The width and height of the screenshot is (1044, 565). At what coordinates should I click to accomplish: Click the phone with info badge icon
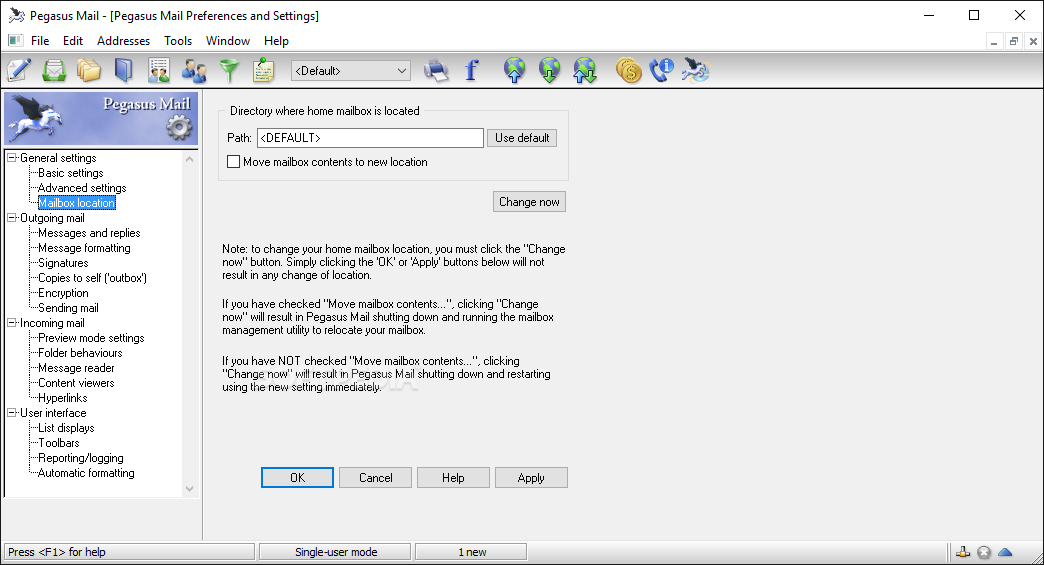[662, 70]
